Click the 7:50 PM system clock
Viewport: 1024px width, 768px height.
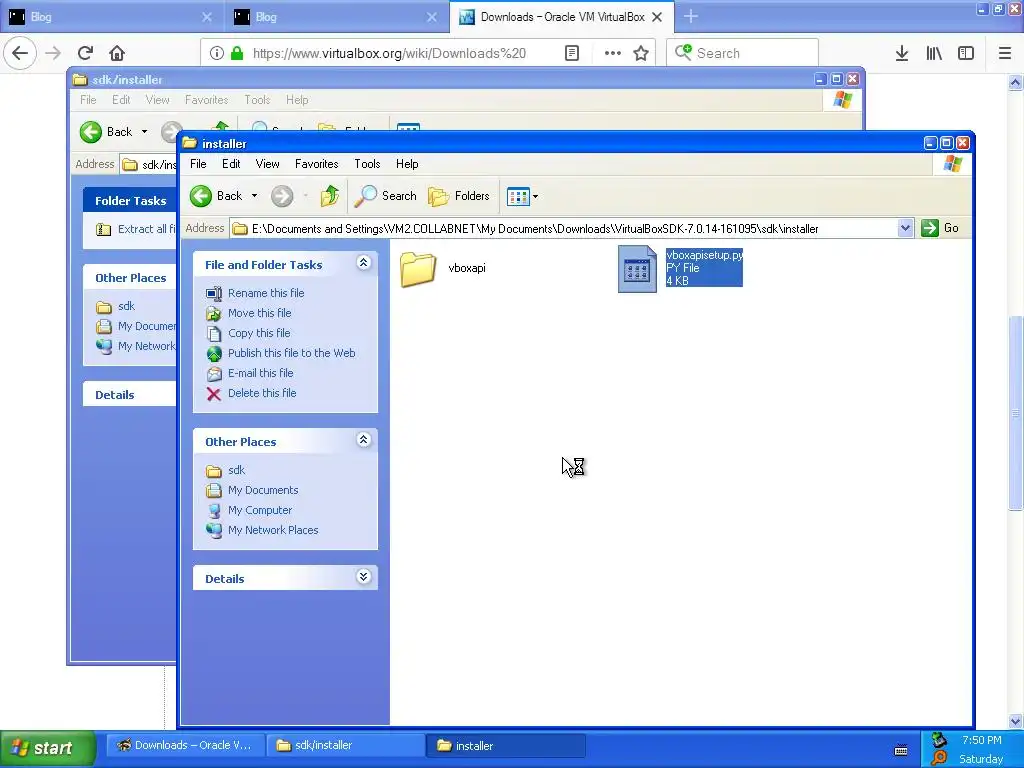[x=982, y=741]
